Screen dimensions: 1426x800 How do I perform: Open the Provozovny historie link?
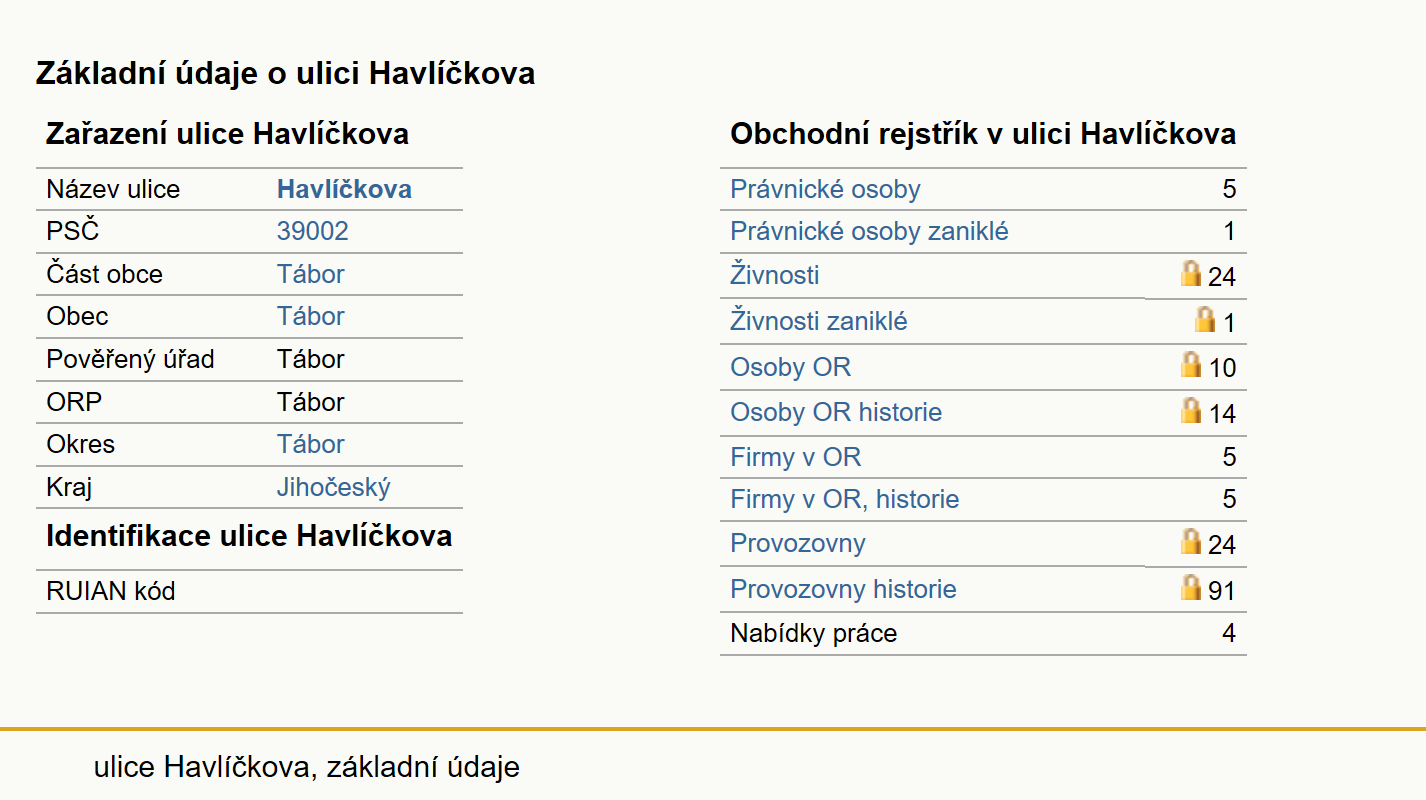pyautogui.click(x=843, y=589)
